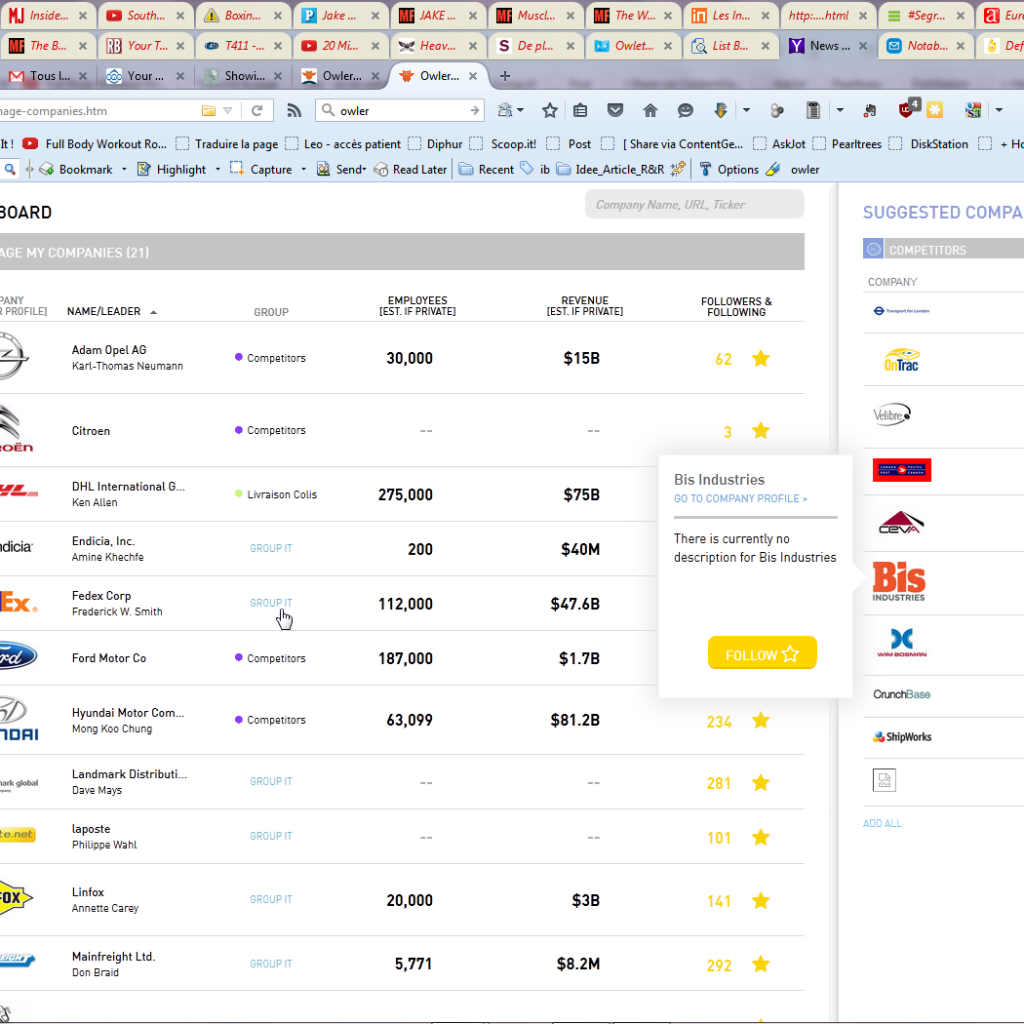Click the highlighter pen icon beside owler

773,169
